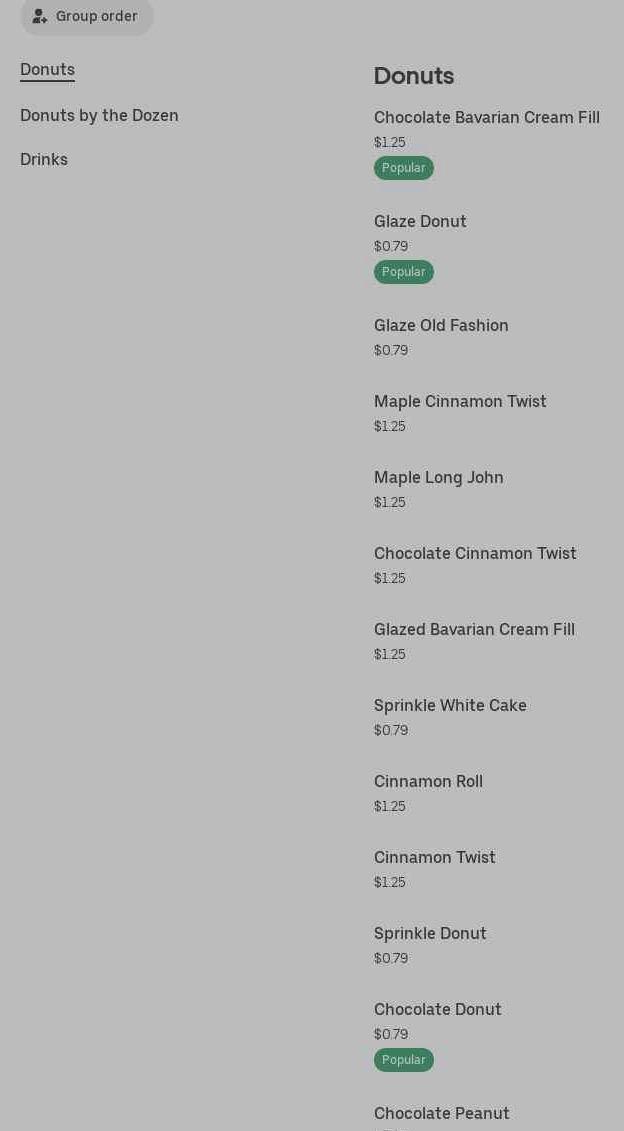Choose the Cinnamon Roll item

(428, 781)
